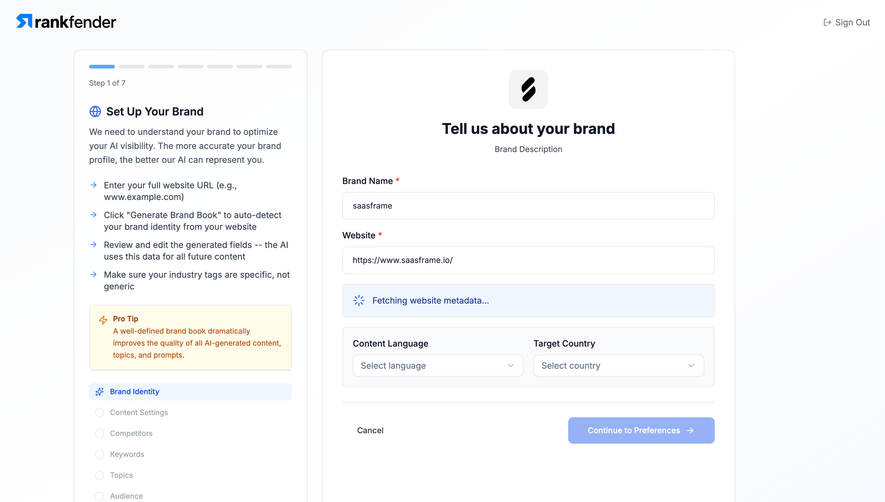The height and width of the screenshot is (502, 885).
Task: Click the Sign Out door icon
Action: pos(827,23)
